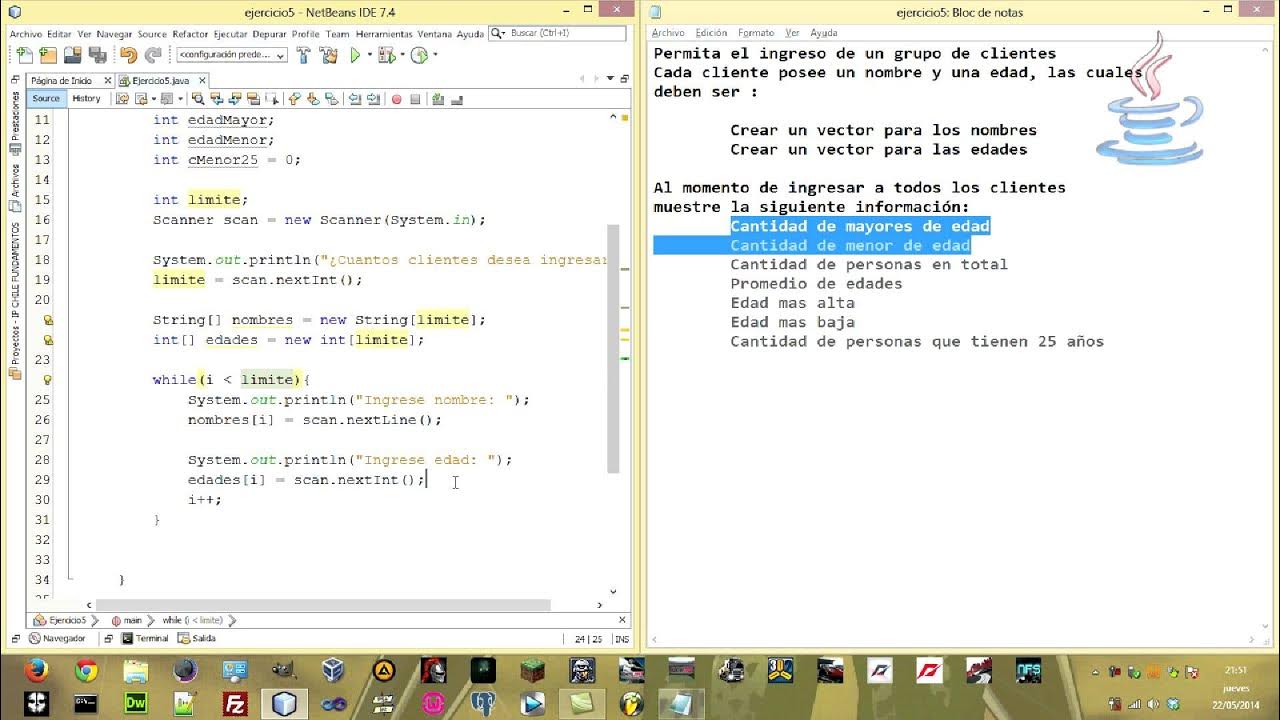Click the Stop Macro Recording square icon
Image resolution: width=1280 pixels, height=720 pixels.
tap(415, 99)
